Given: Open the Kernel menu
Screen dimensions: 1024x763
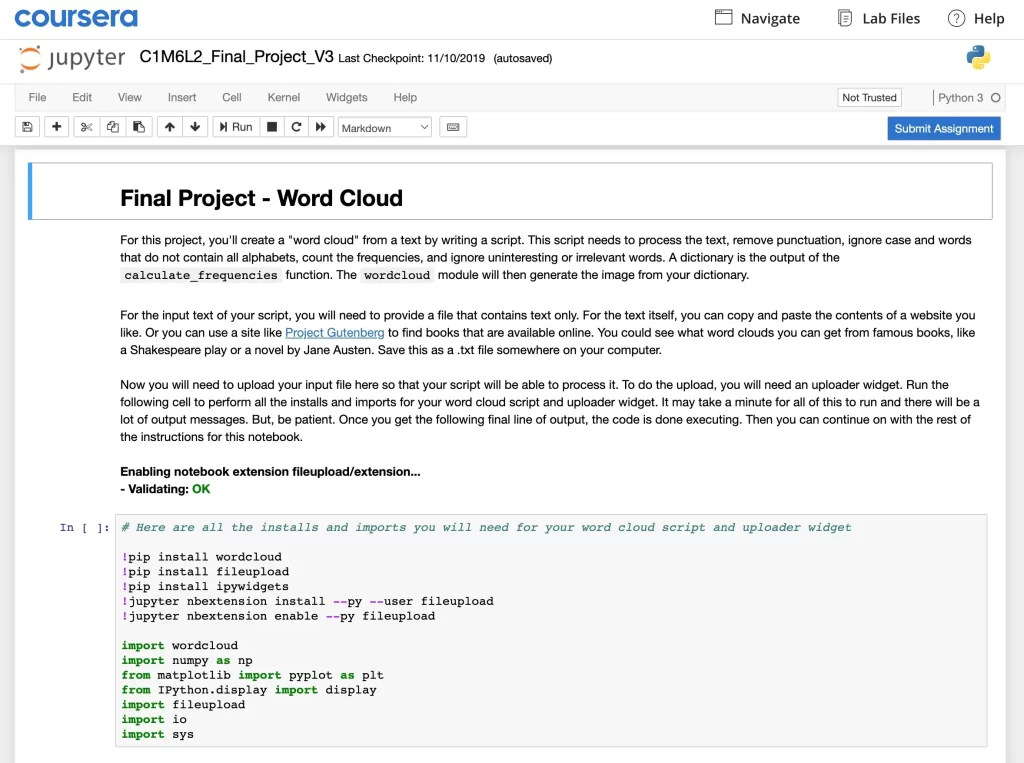Looking at the screenshot, I should tap(284, 97).
